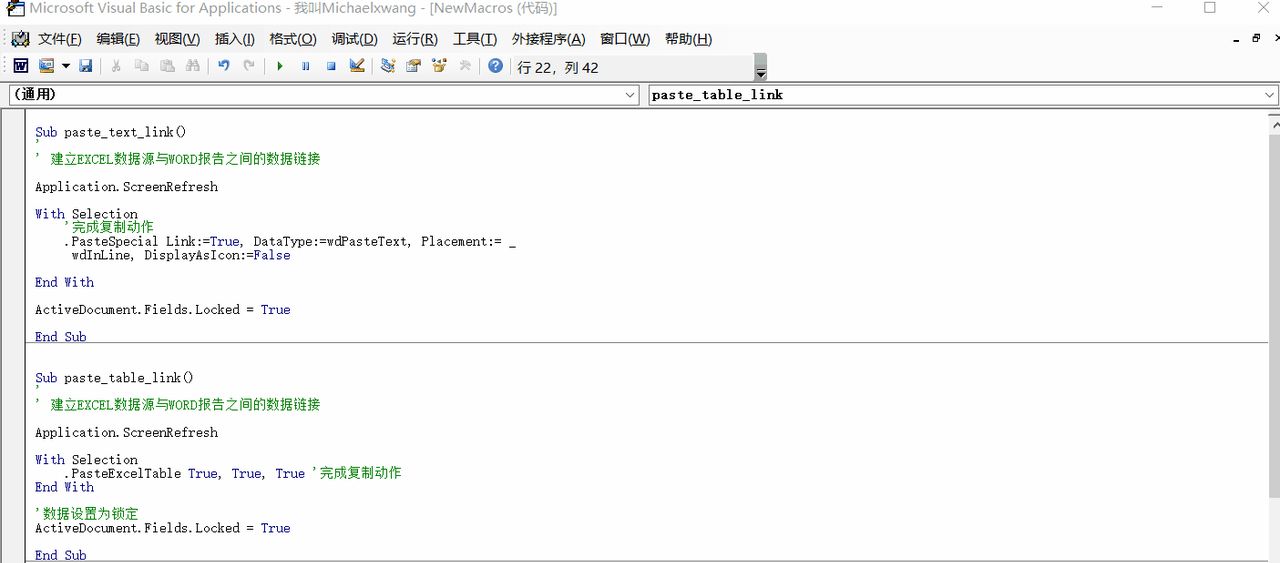Click the Redo arrow icon

pyautogui.click(x=248, y=66)
